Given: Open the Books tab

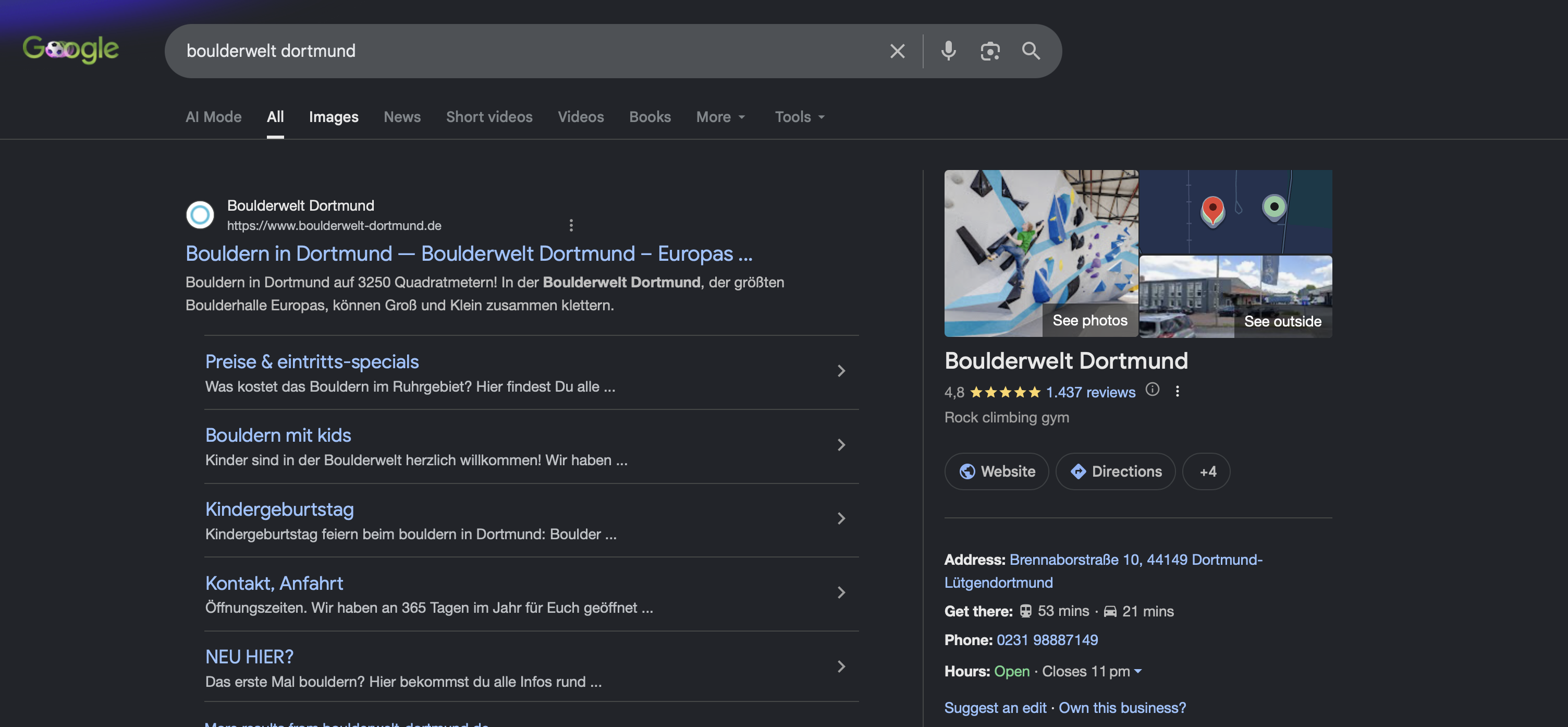Looking at the screenshot, I should click(x=650, y=117).
